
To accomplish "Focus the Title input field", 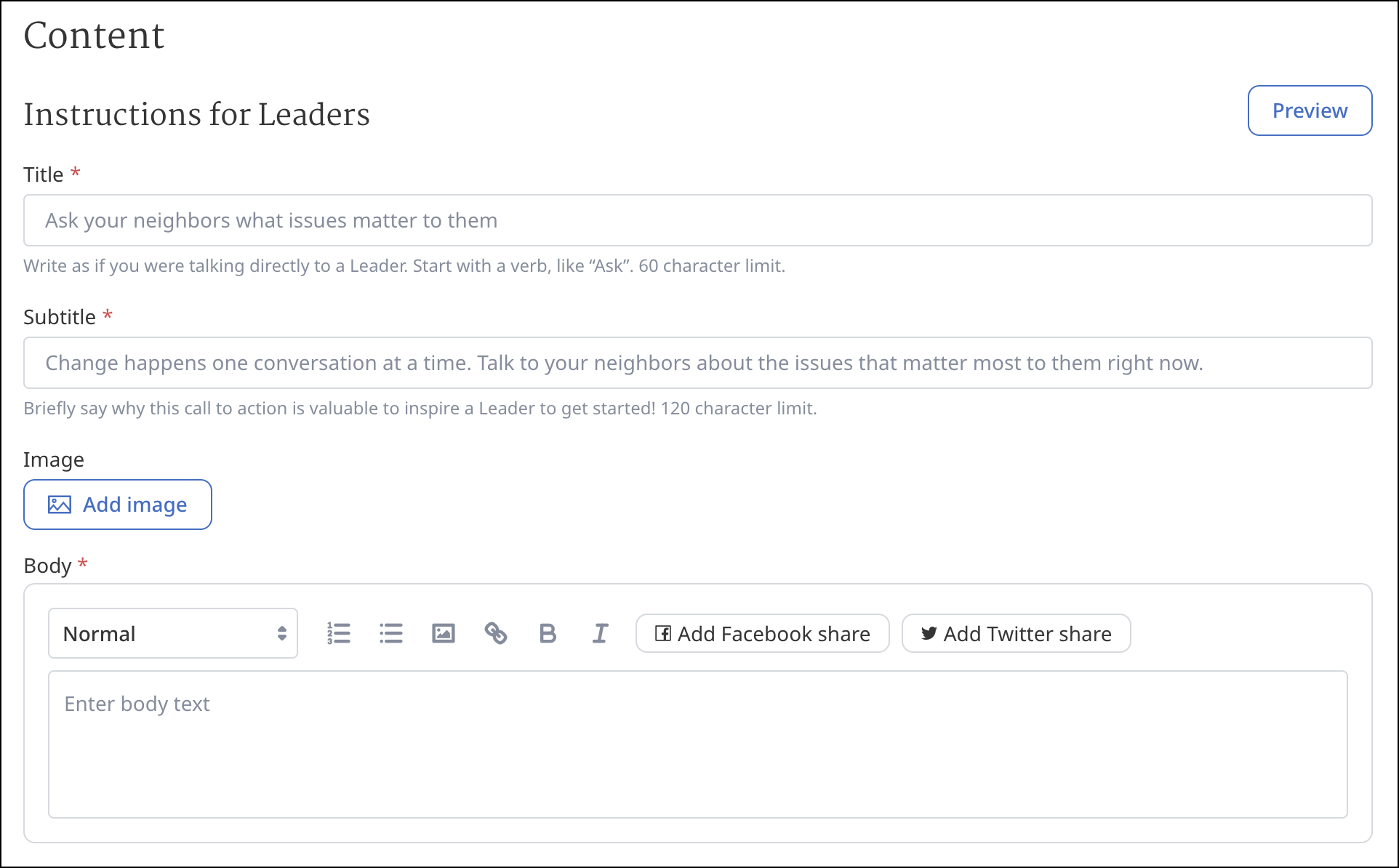I will pos(697,220).
